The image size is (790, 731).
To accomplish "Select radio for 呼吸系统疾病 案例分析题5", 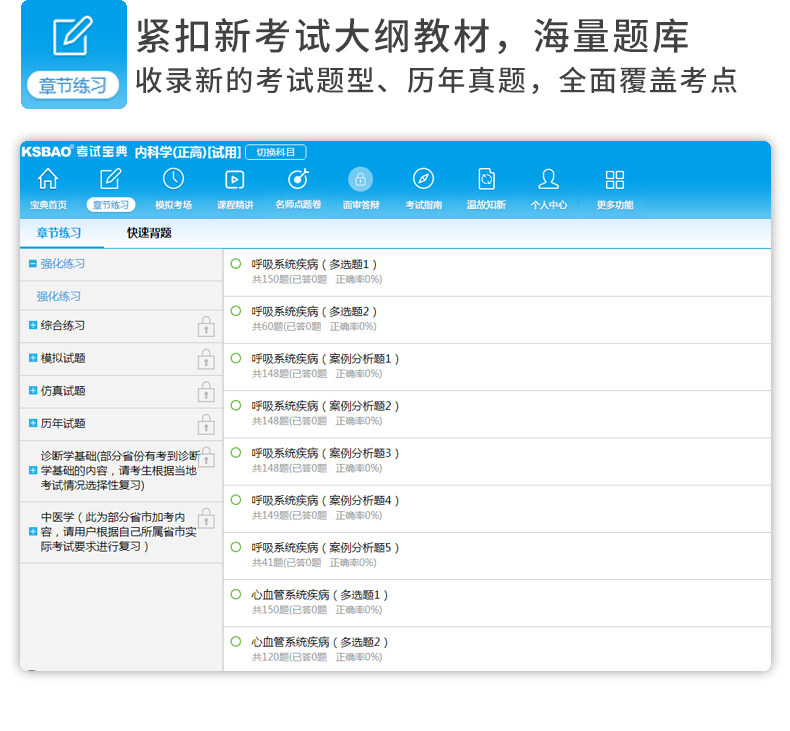I will pyautogui.click(x=236, y=547).
